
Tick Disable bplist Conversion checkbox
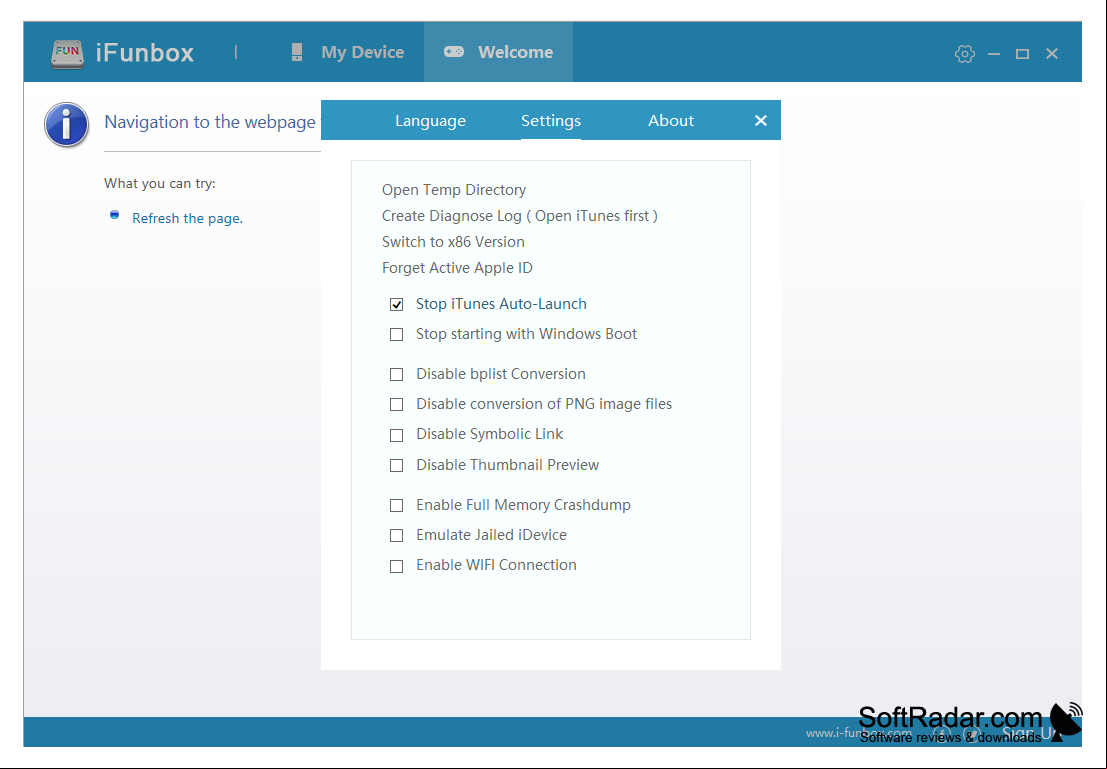(397, 374)
